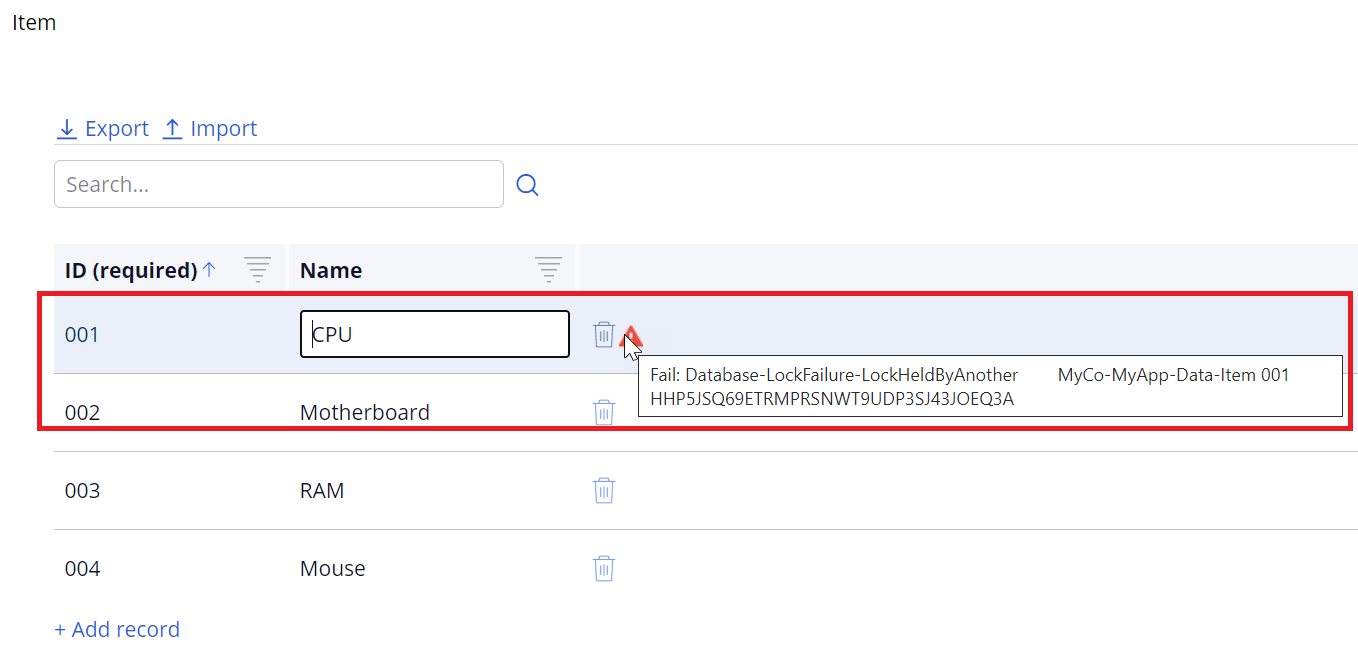The image size is (1358, 653).
Task: Click into the CPU name input field
Action: coord(435,334)
